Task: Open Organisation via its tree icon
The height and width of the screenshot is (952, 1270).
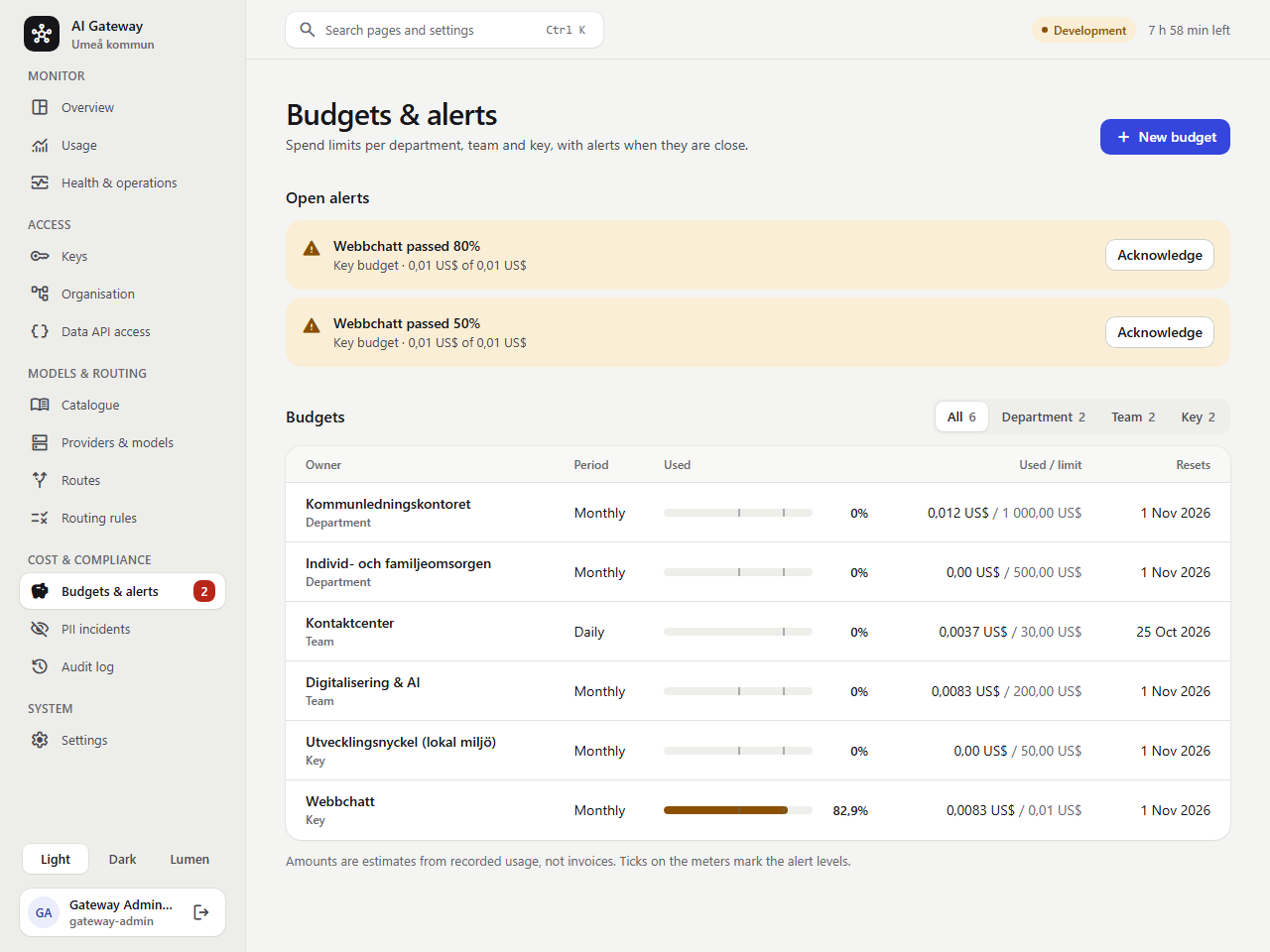Action: point(40,294)
